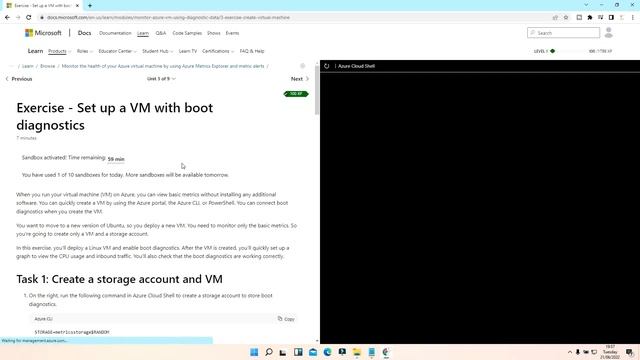
Task: Open a new browser tab
Action: coord(90,6)
